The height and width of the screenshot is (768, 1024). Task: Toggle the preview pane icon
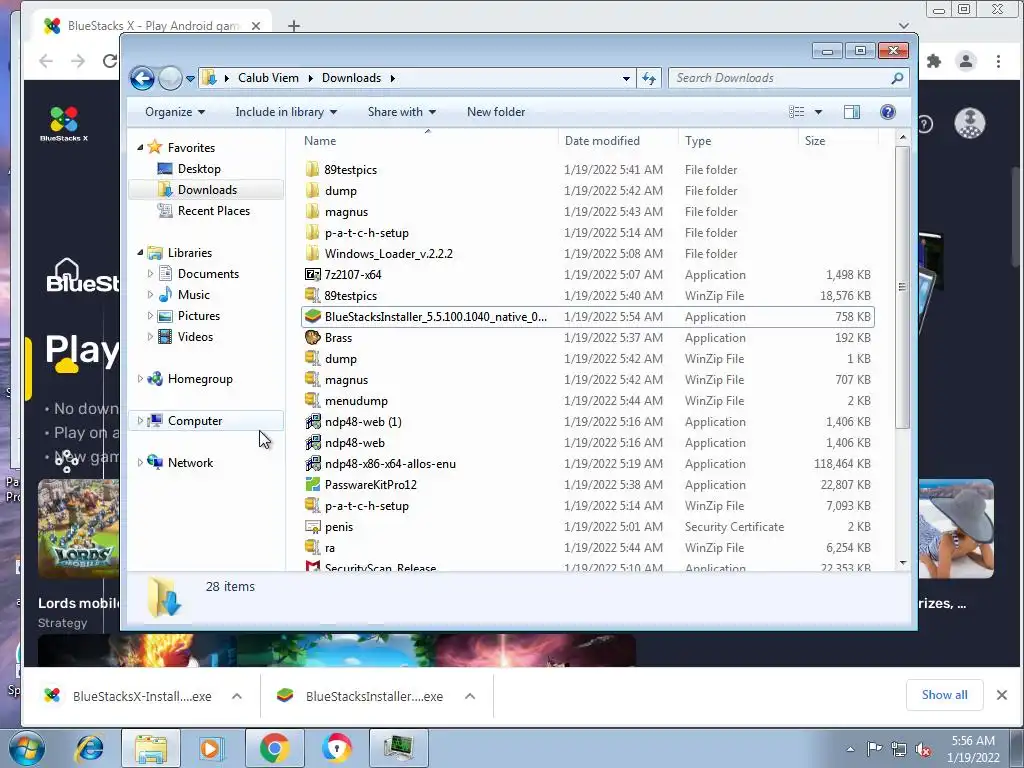(x=852, y=112)
